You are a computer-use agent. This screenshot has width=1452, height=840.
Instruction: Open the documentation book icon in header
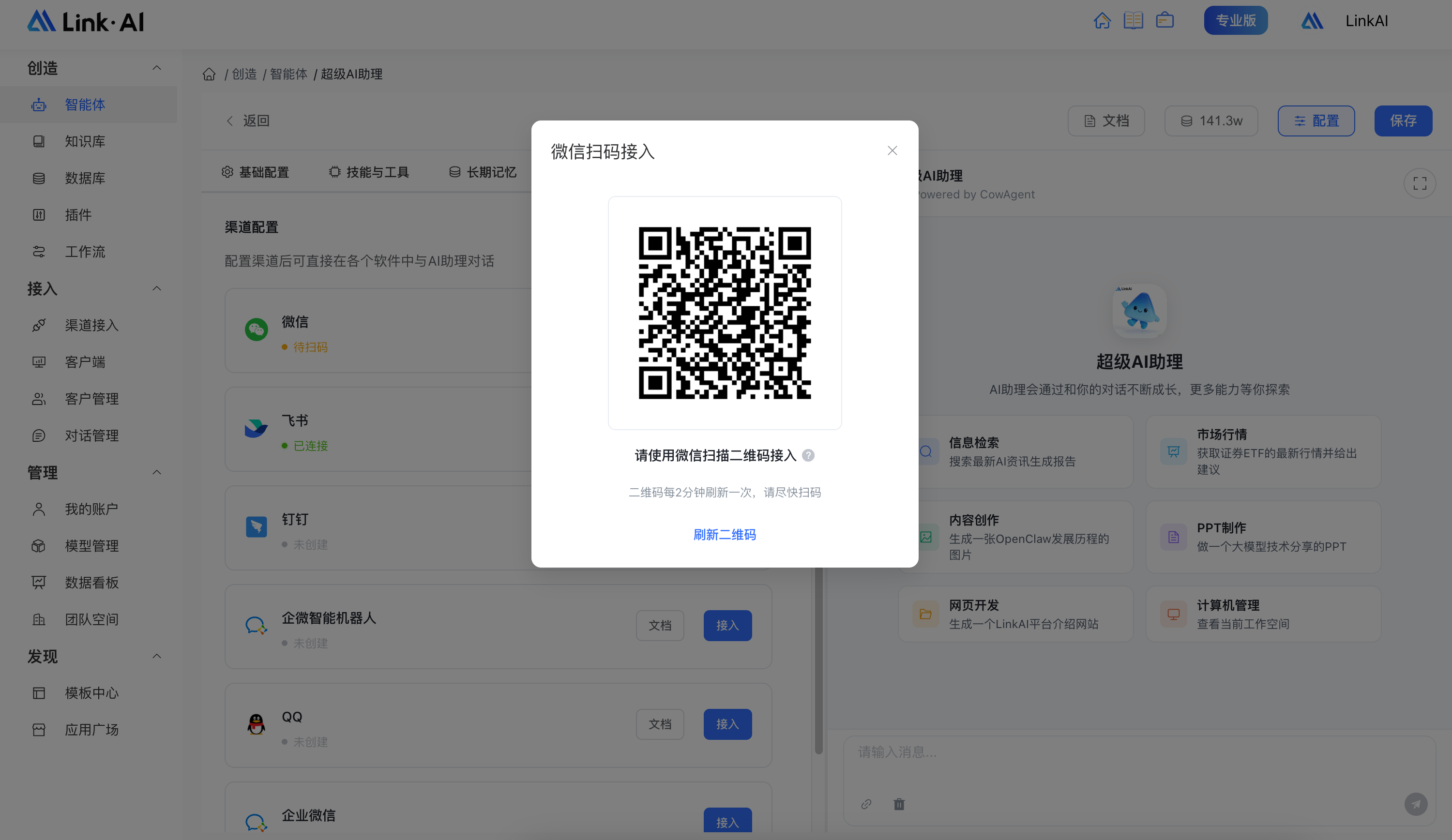tap(1133, 21)
